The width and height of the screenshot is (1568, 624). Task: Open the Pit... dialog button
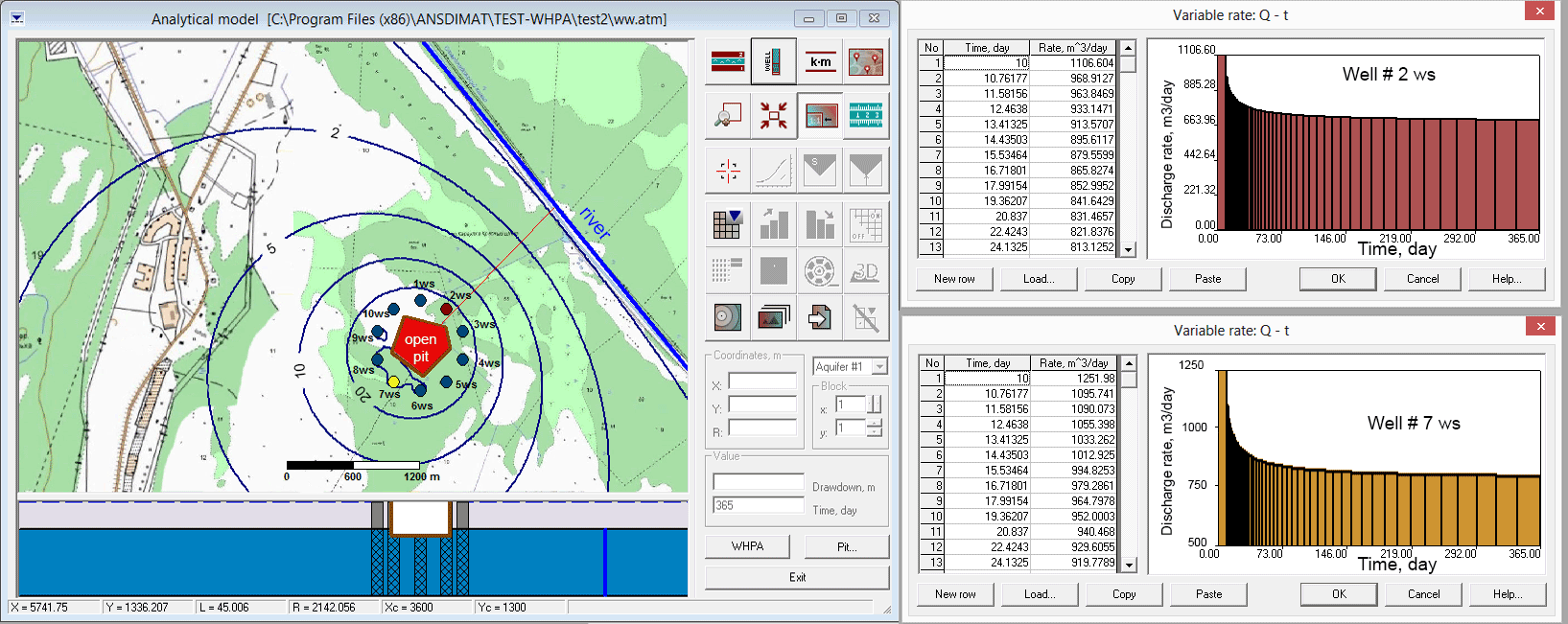pos(847,546)
